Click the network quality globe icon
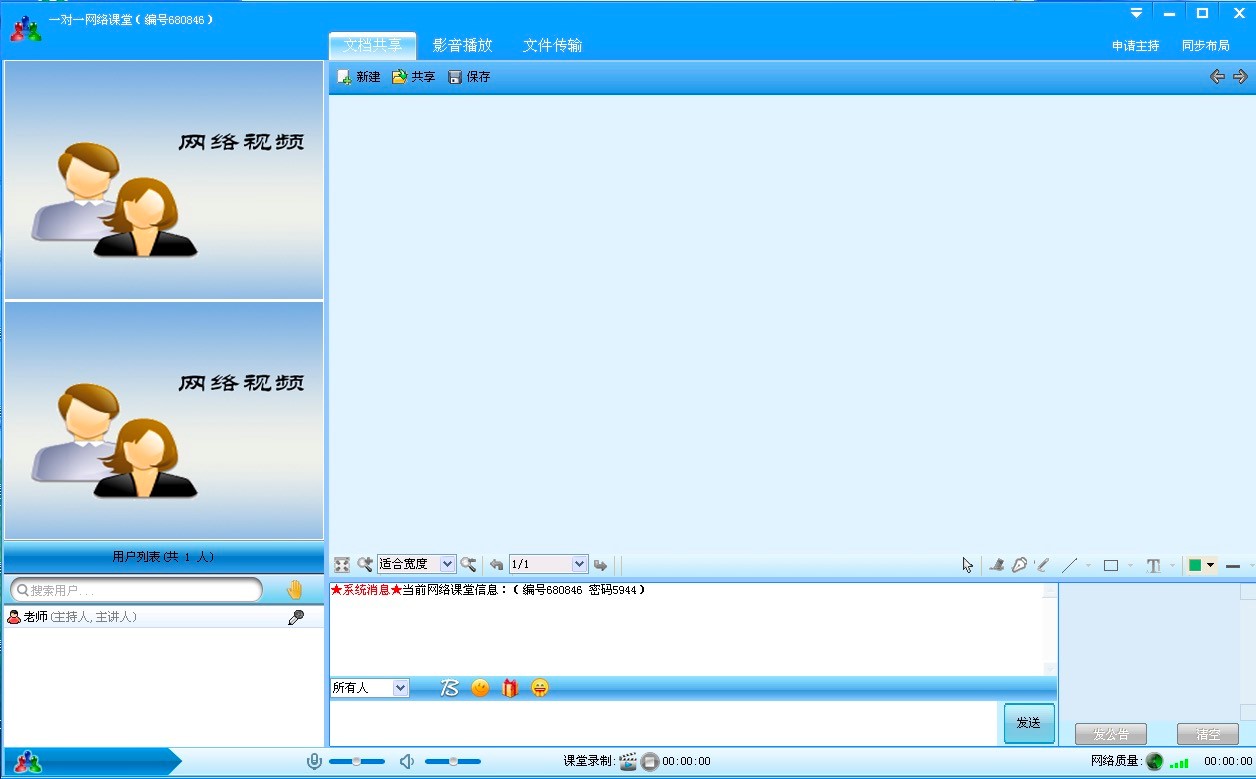The image size is (1256, 779). tap(1155, 762)
